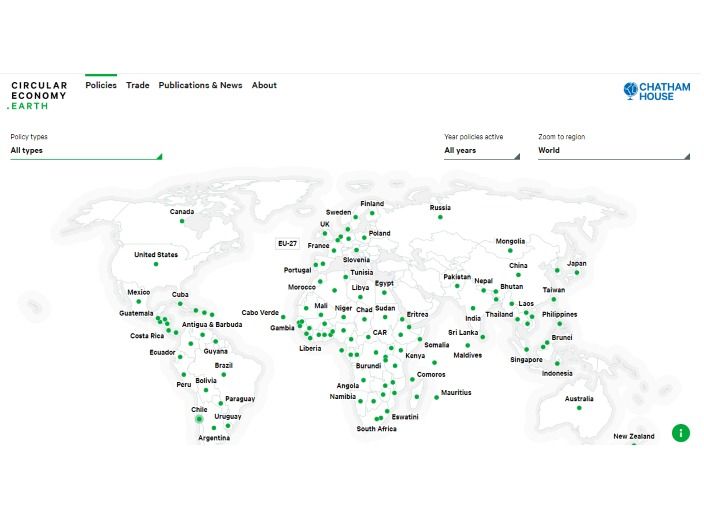Select the UK label on the map

(x=325, y=224)
